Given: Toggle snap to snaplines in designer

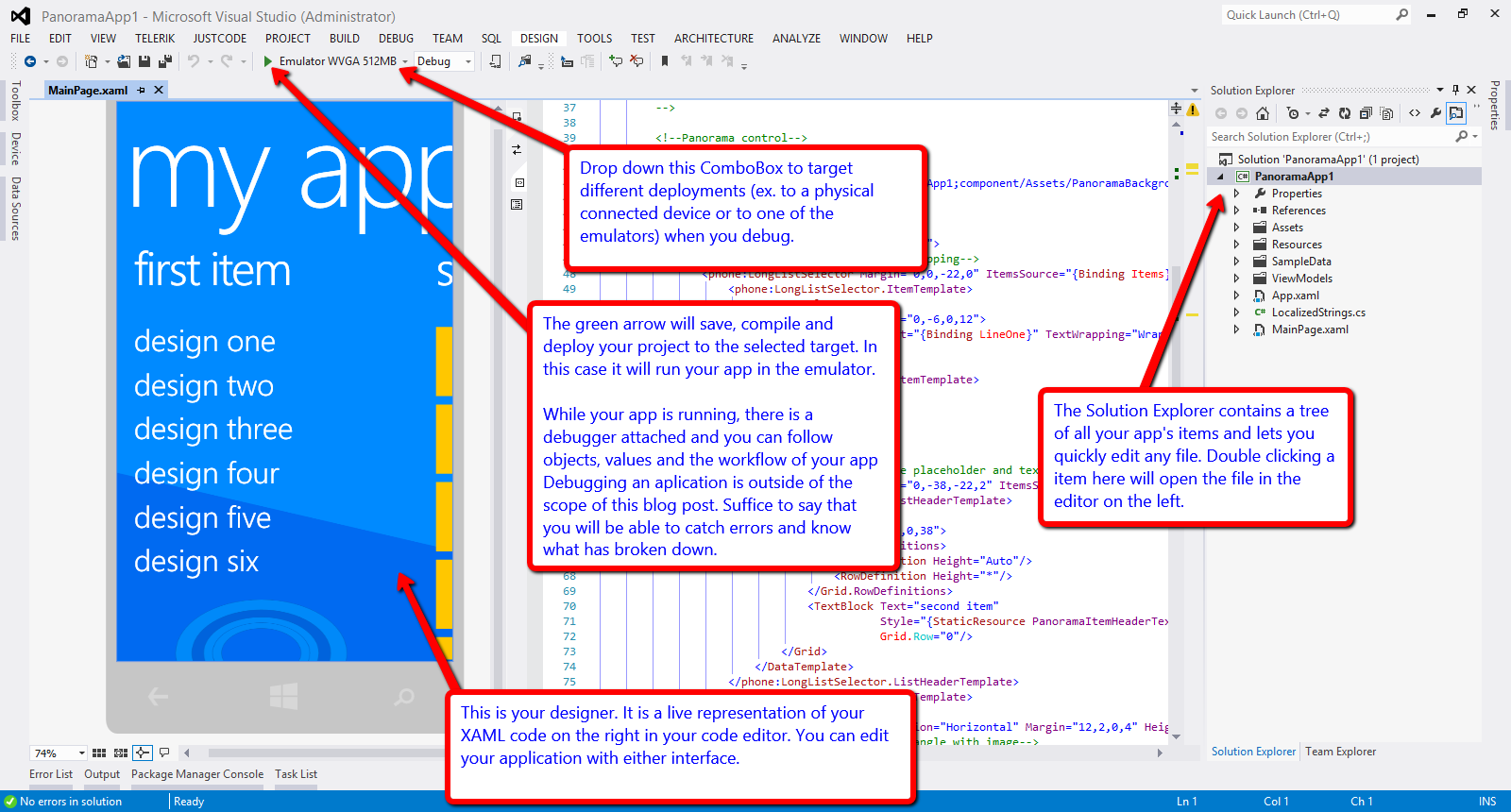Looking at the screenshot, I should 143,753.
